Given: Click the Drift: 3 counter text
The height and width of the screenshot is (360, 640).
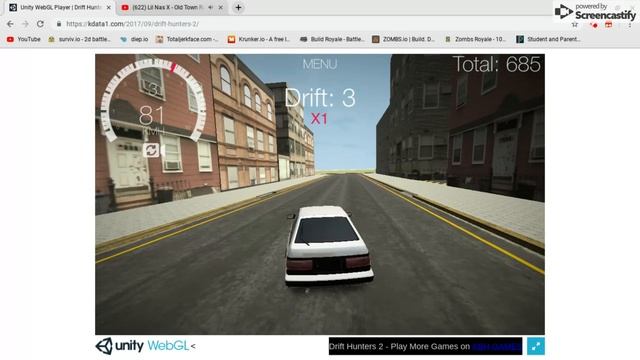Looking at the screenshot, I should [x=320, y=98].
